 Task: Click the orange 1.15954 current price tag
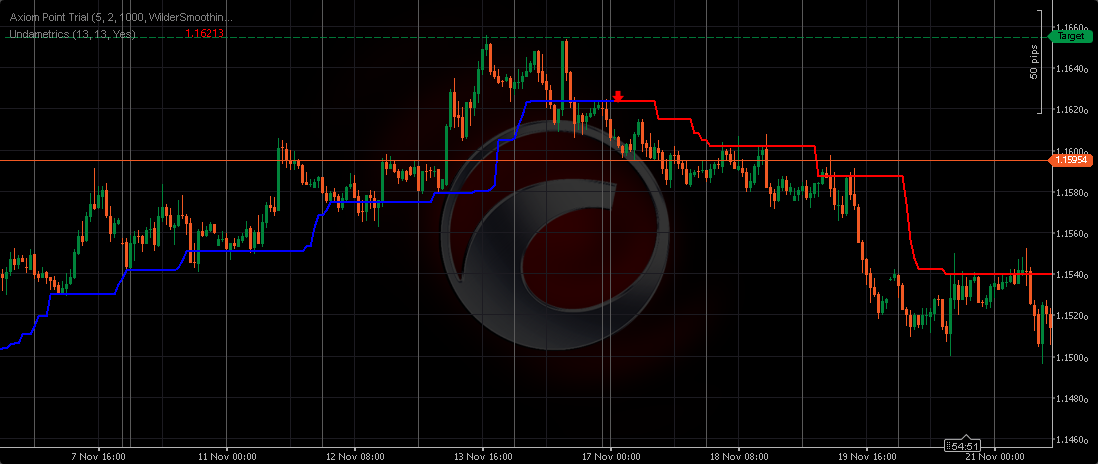(1071, 160)
